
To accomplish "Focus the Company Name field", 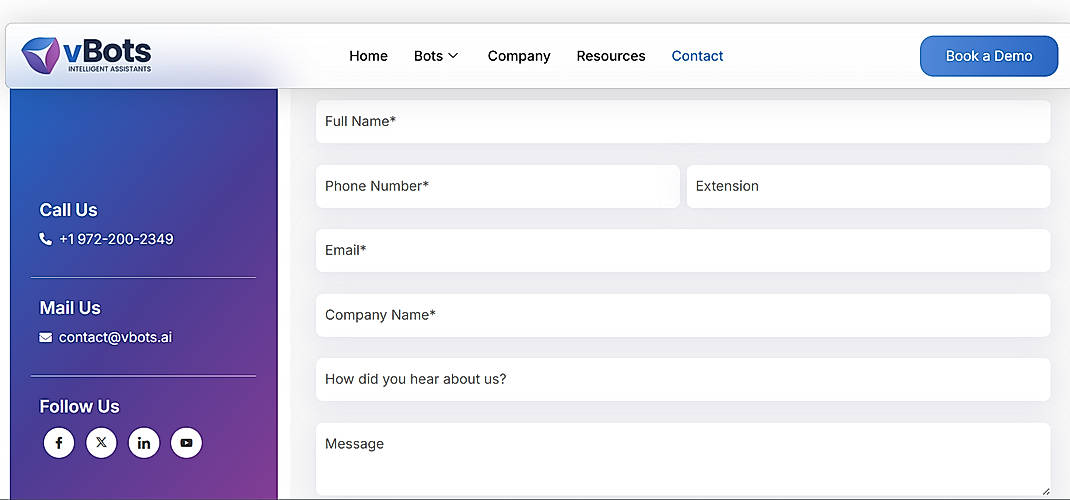I will (682, 315).
